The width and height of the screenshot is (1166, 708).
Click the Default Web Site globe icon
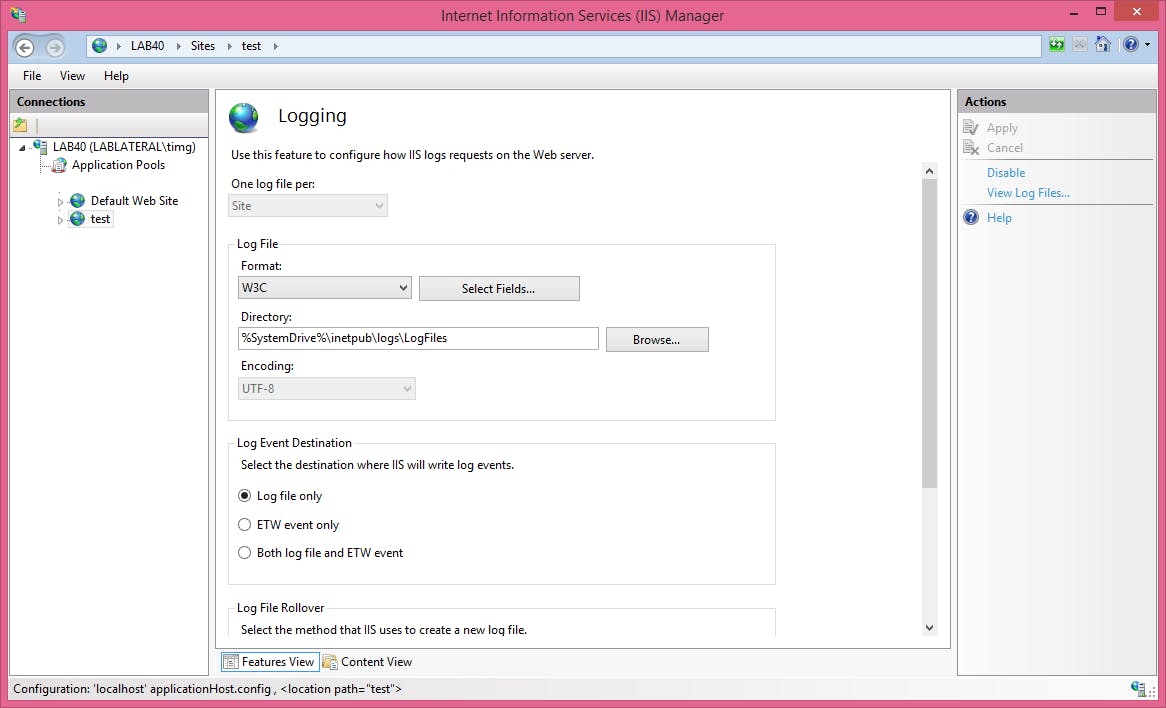point(77,201)
